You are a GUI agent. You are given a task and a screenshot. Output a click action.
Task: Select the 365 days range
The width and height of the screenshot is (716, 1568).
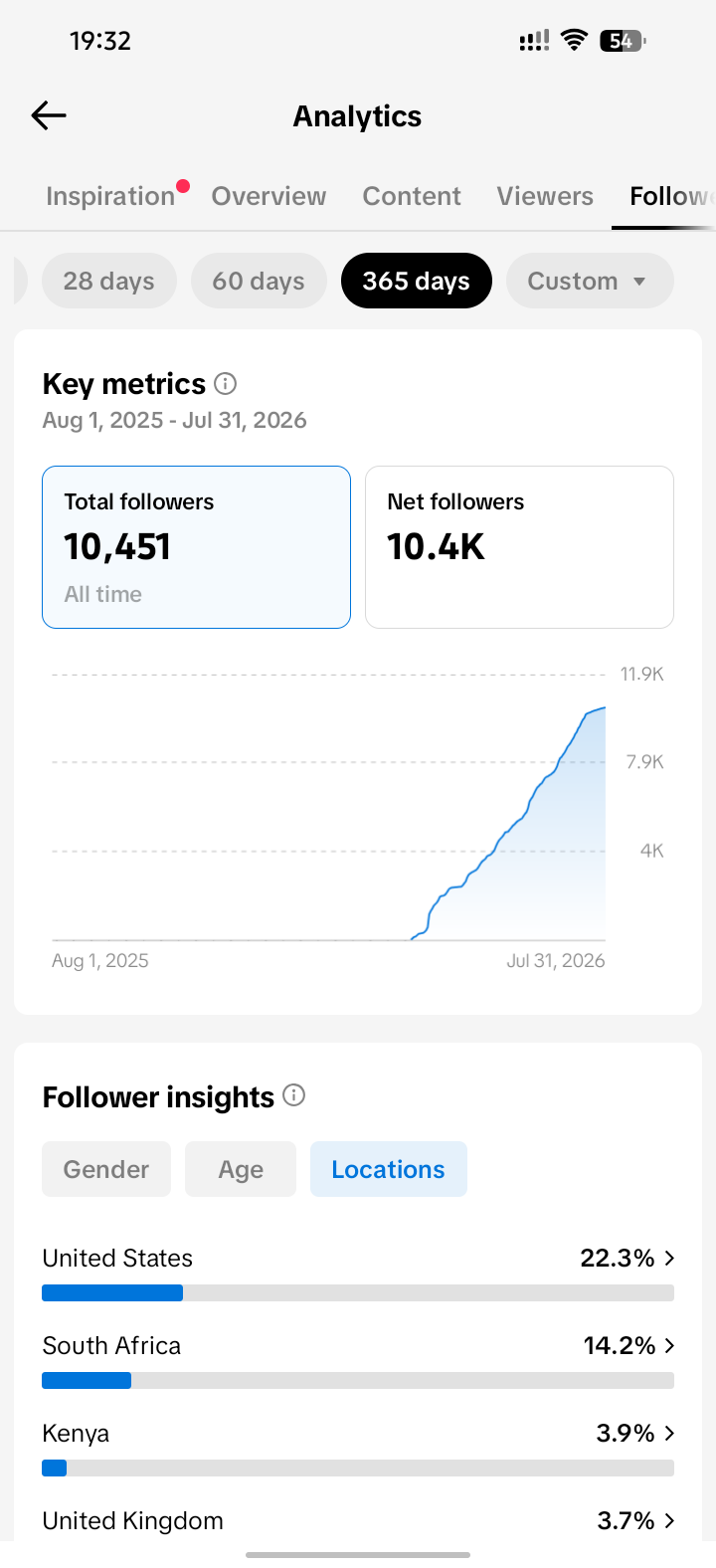417,281
